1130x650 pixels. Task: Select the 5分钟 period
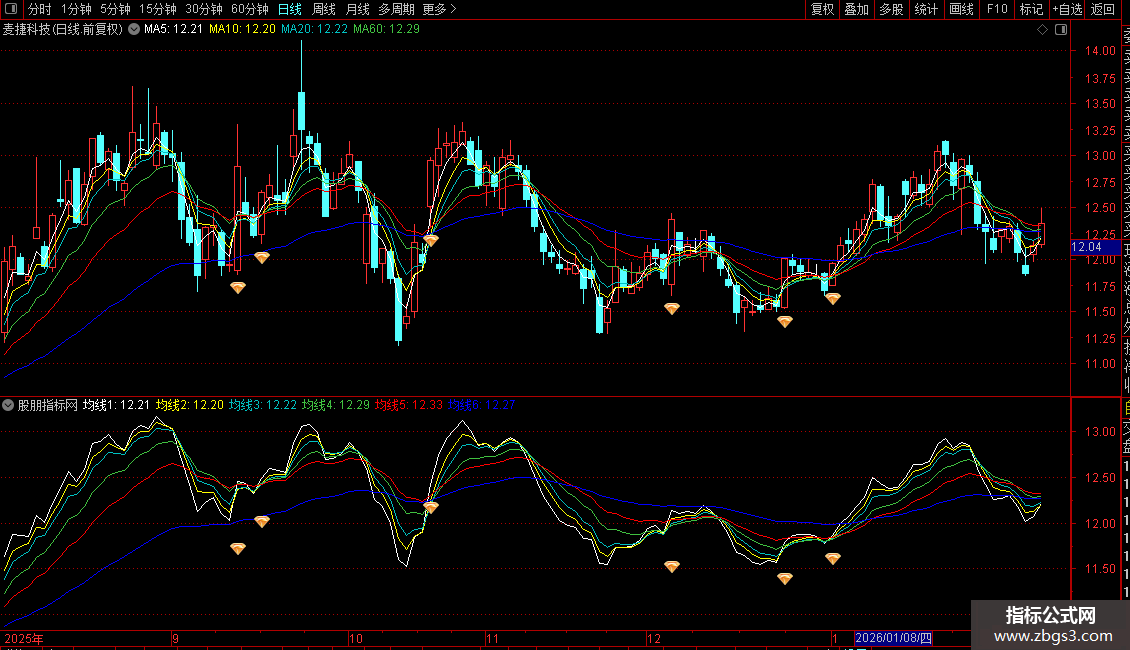click(x=115, y=9)
